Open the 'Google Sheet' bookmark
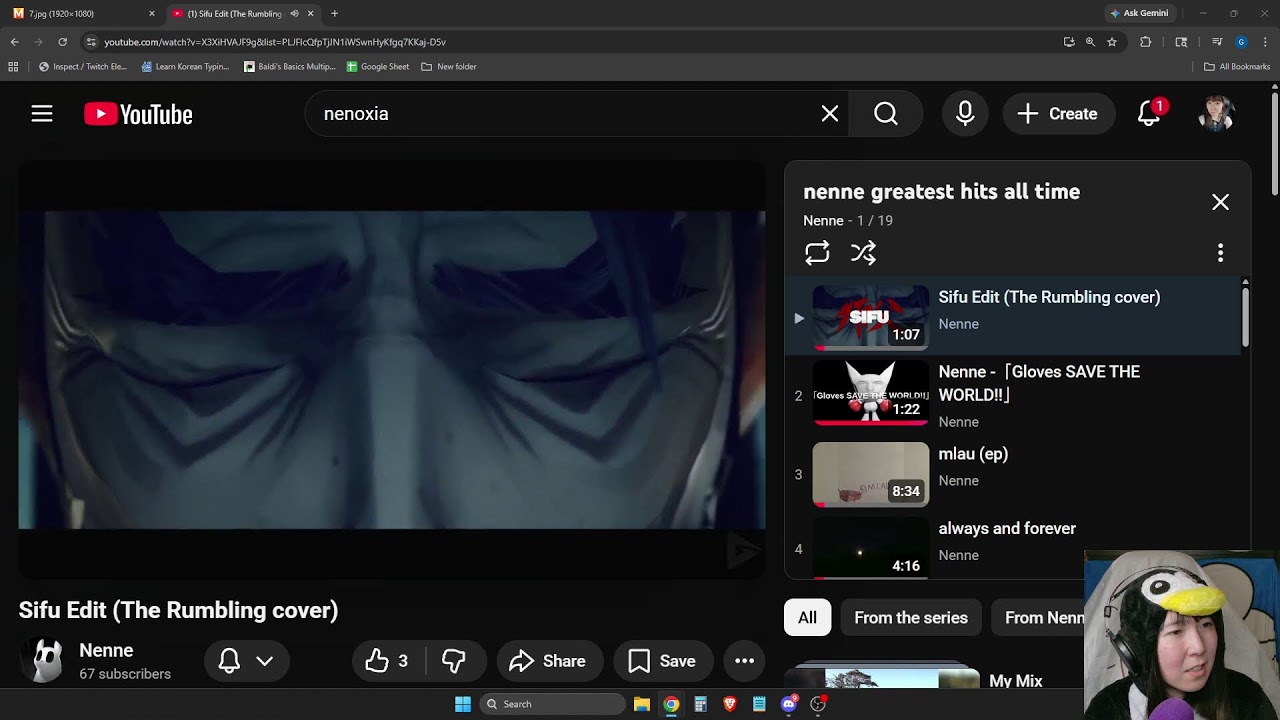Screen dimensions: 1280x720 [378, 67]
